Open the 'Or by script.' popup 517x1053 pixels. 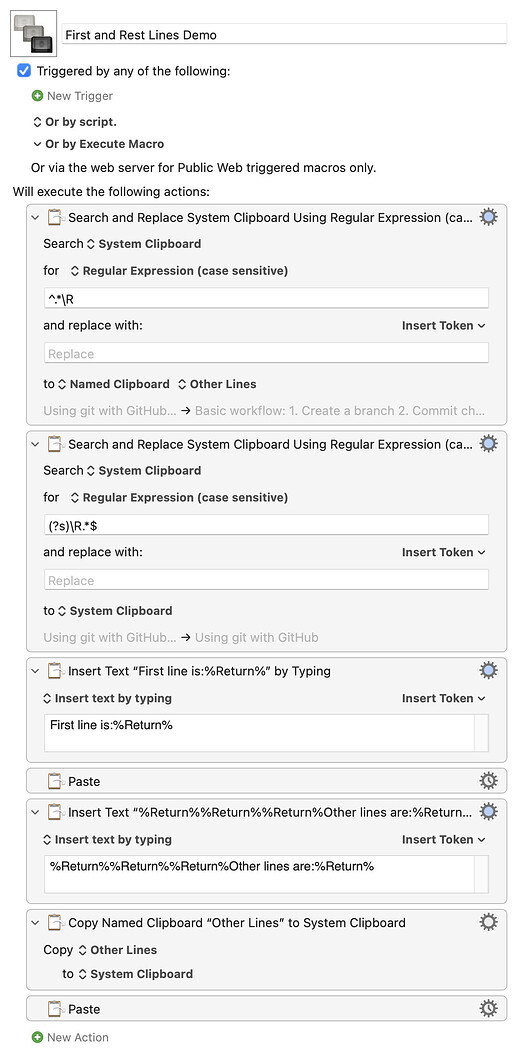click(75, 122)
